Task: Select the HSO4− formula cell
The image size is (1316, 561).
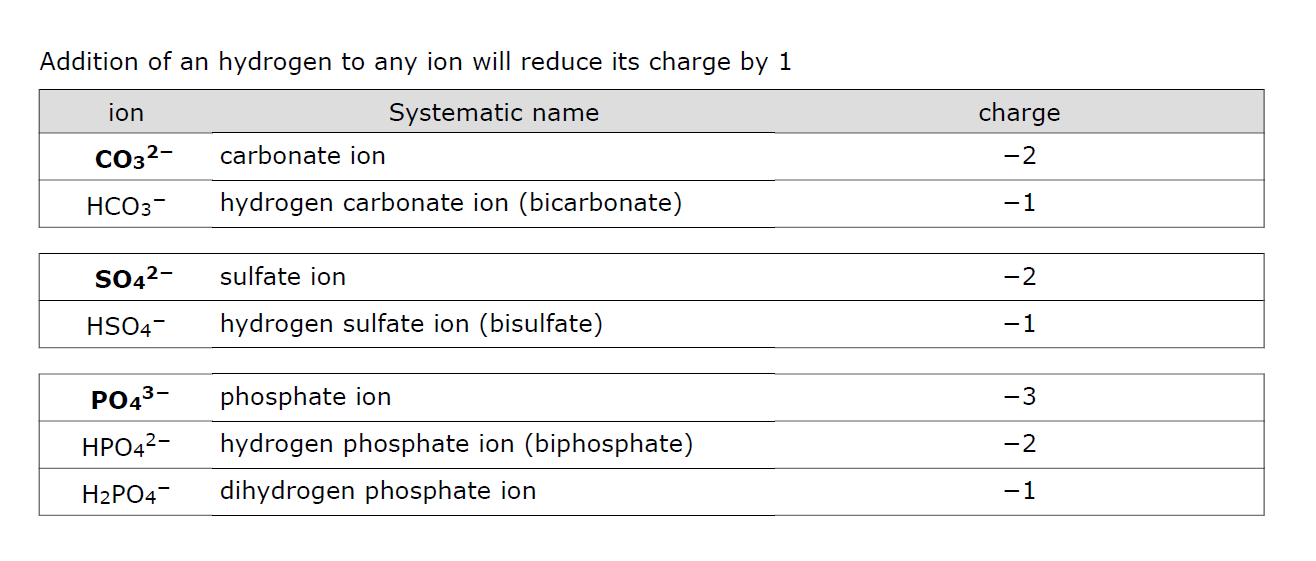Action: pyautogui.click(x=126, y=326)
